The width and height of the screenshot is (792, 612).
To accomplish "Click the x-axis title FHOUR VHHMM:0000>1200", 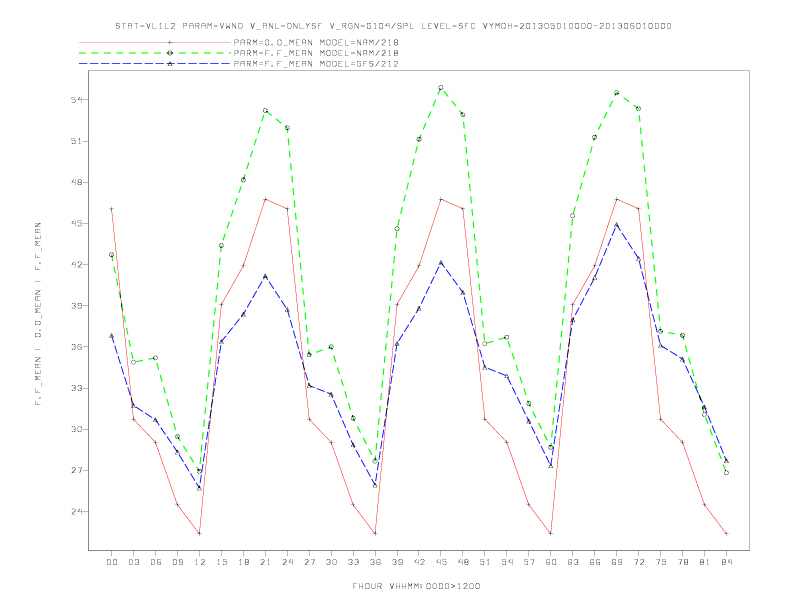I will point(416,586).
